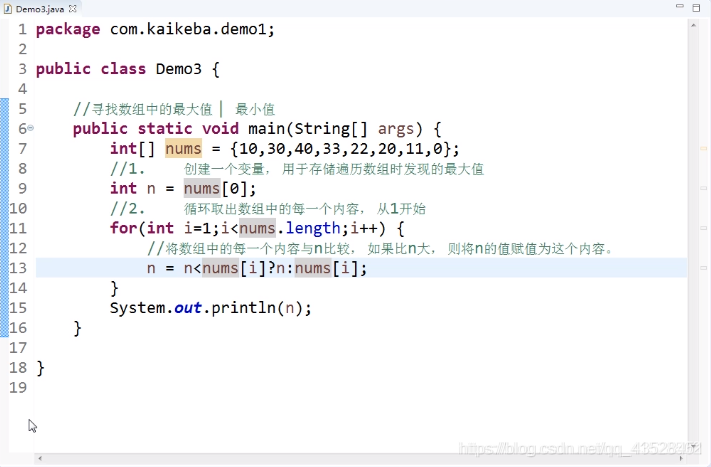Maximize the editor area view
The height and width of the screenshot is (467, 711).
point(696,8)
